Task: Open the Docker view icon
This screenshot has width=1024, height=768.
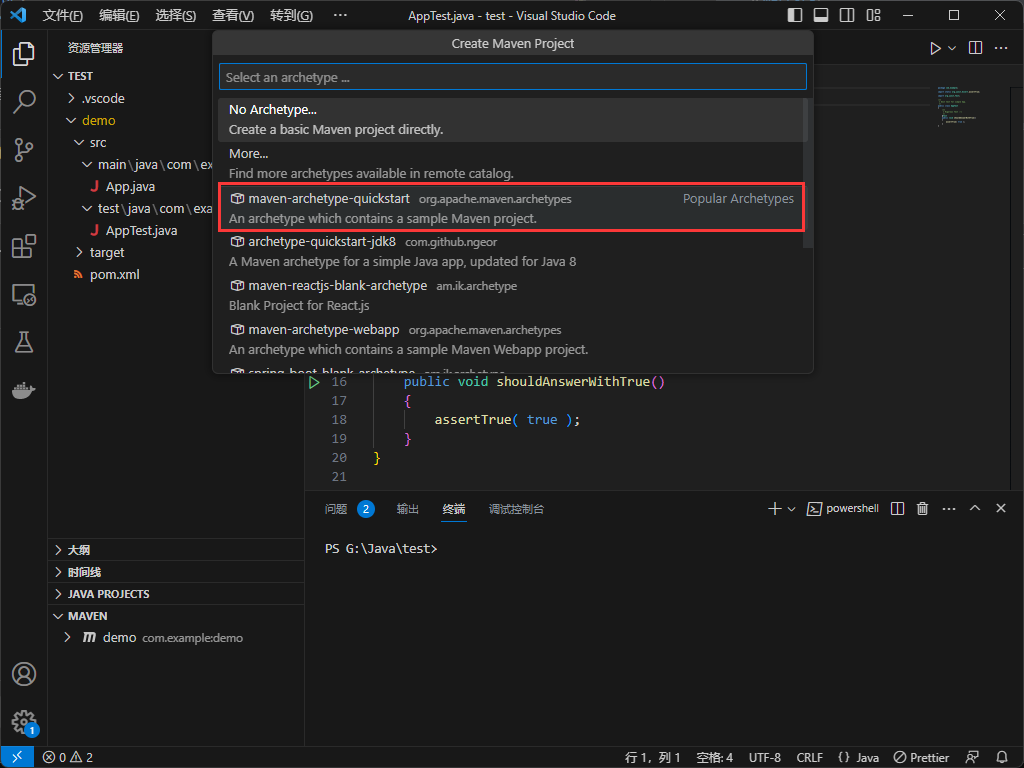Action: click(24, 390)
